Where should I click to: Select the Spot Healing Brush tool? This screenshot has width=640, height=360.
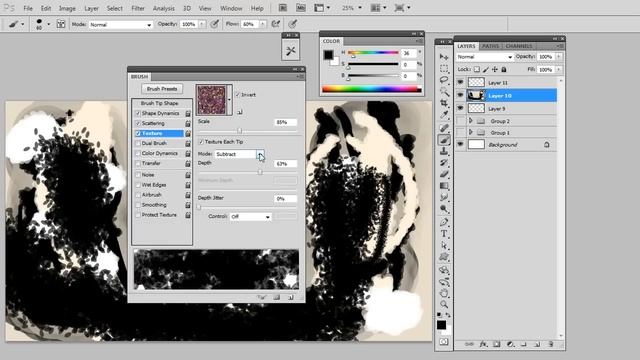pyautogui.click(x=444, y=128)
